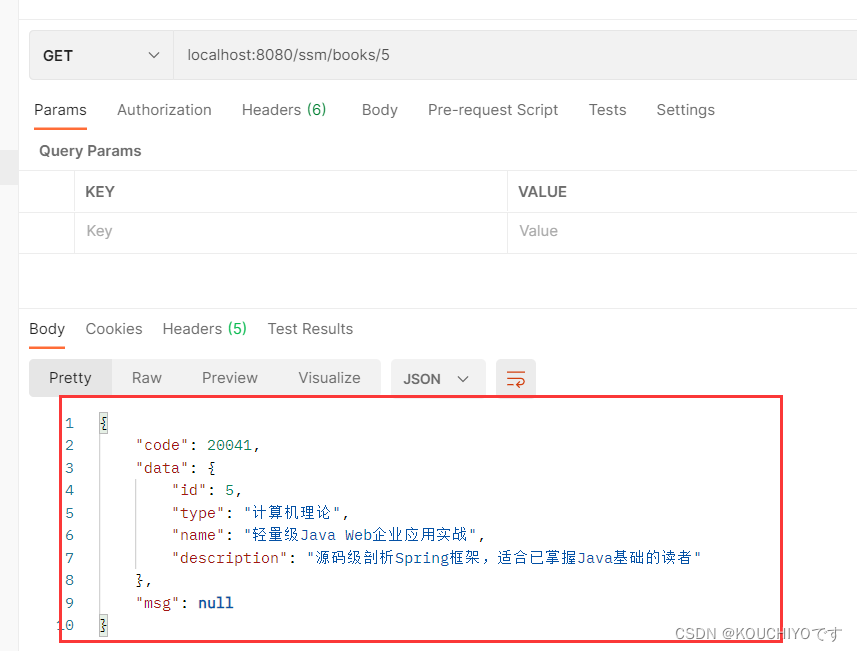Click the value 20041 in response
The width and height of the screenshot is (857, 651).
click(x=229, y=445)
